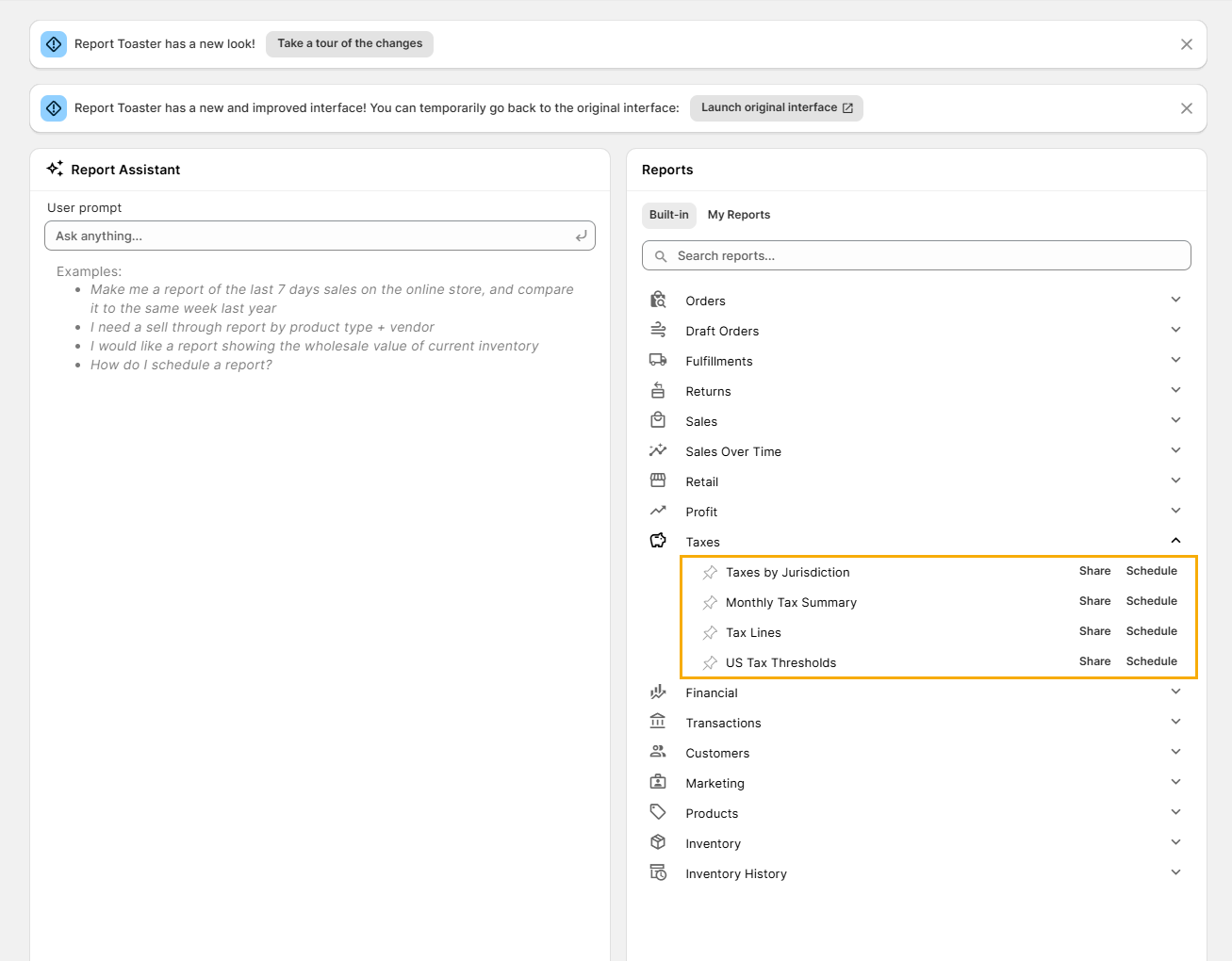The width and height of the screenshot is (1232, 961).
Task: Collapse the Taxes section chevron
Action: click(1175, 541)
